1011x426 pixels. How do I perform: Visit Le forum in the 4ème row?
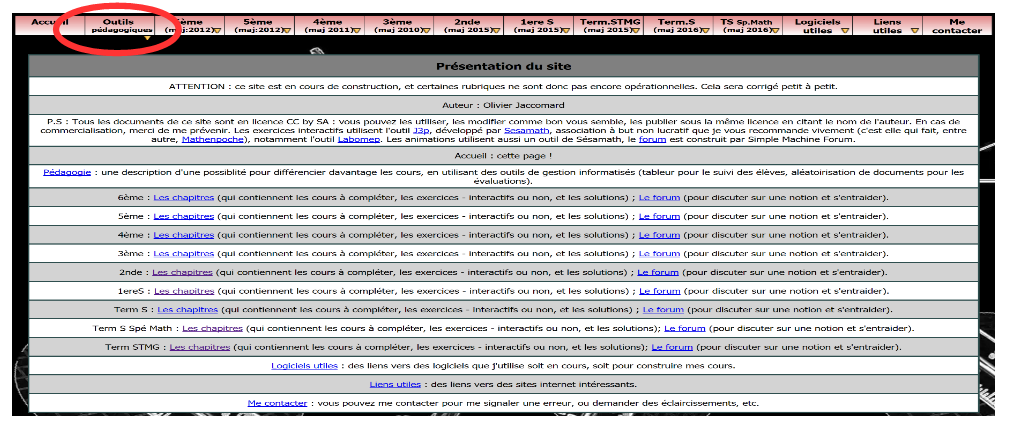[660, 235]
